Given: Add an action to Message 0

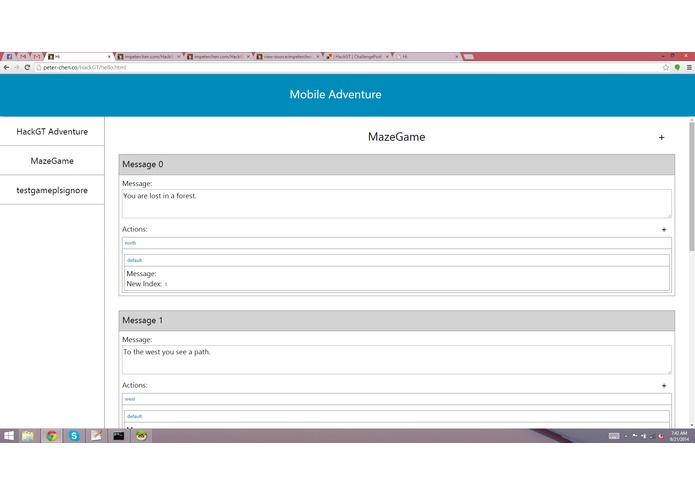Looking at the screenshot, I should [664, 229].
